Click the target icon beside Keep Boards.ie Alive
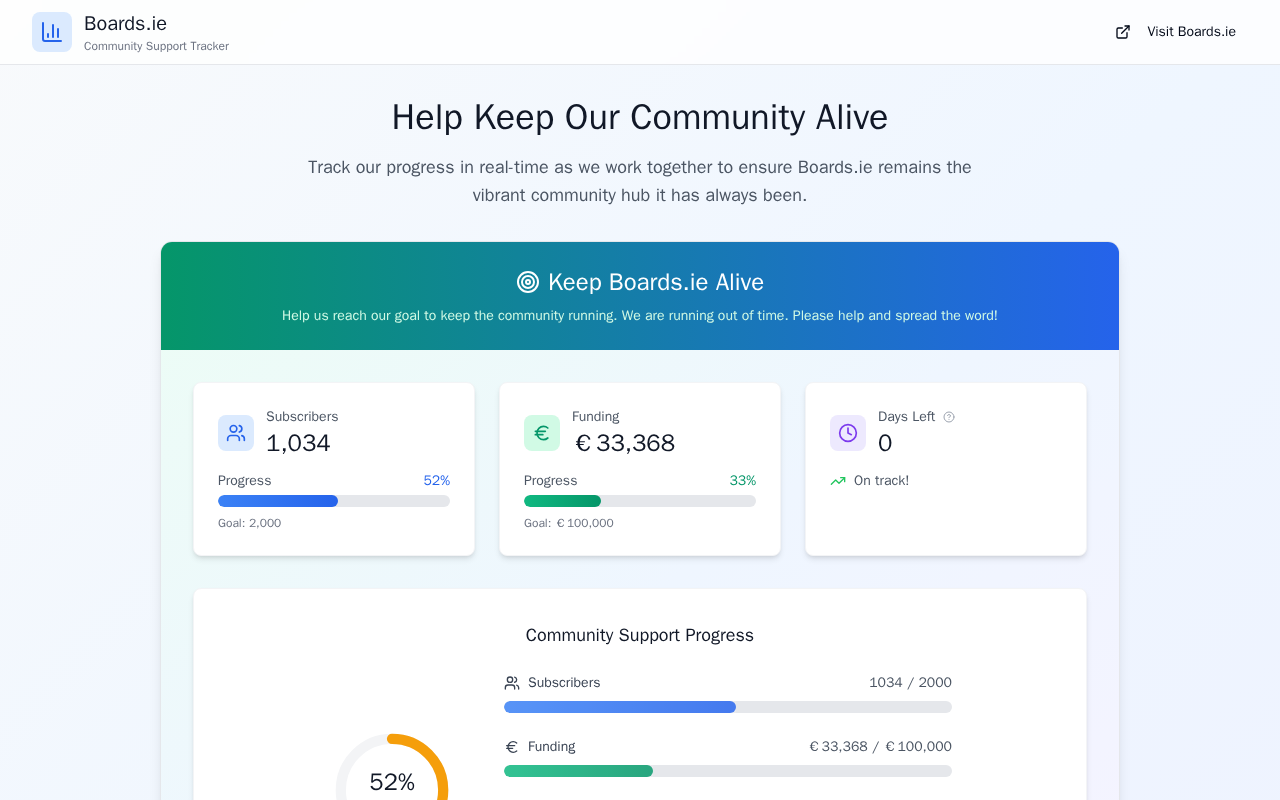This screenshot has height=800, width=1280. [x=528, y=282]
